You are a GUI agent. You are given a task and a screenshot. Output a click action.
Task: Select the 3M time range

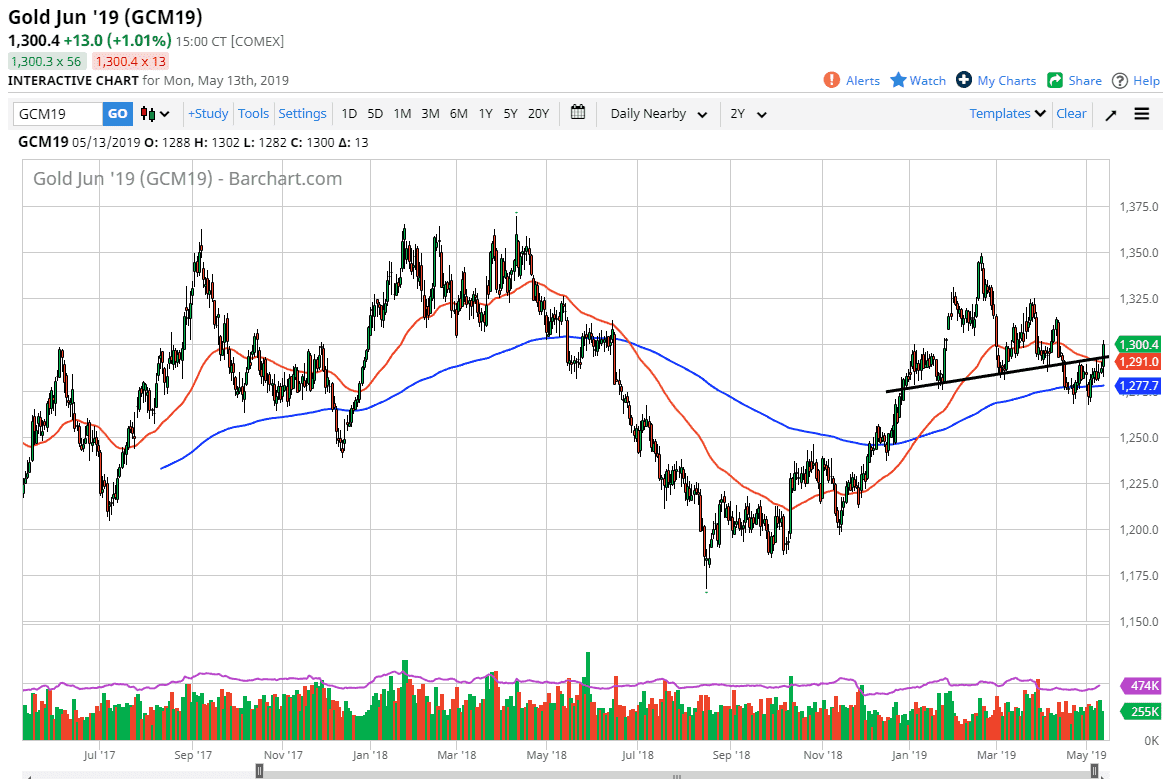click(430, 114)
